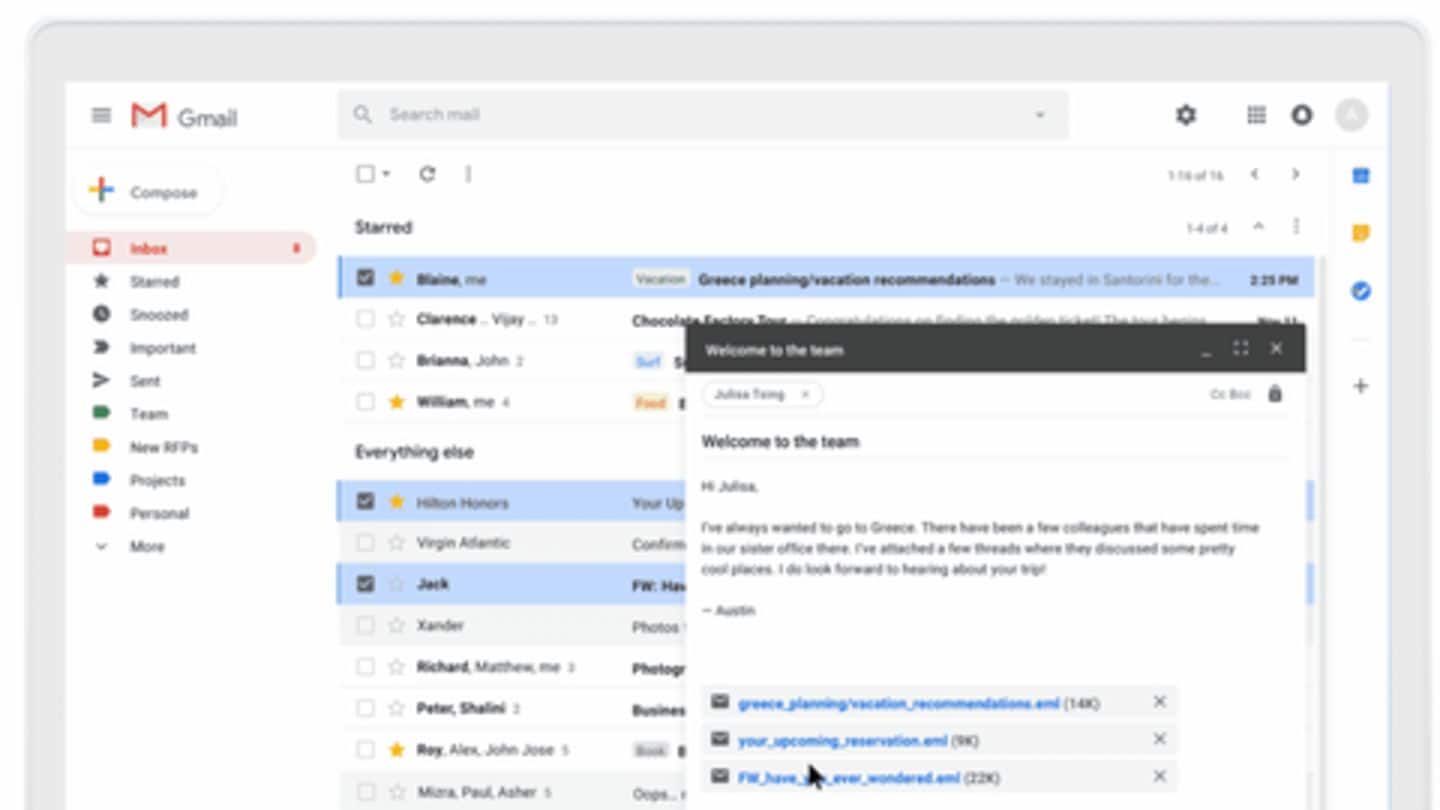
Task: Open your_upcoming_reservation.eml attachment
Action: coord(842,740)
